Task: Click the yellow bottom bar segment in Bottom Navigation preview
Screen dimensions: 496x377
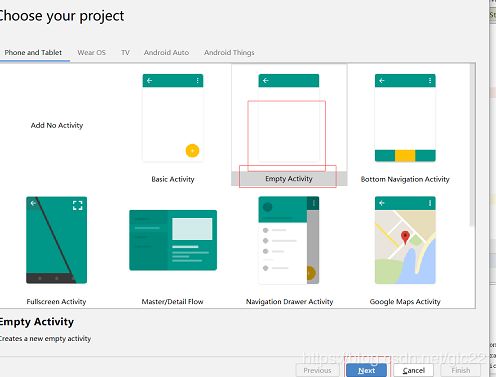Action: [405, 156]
